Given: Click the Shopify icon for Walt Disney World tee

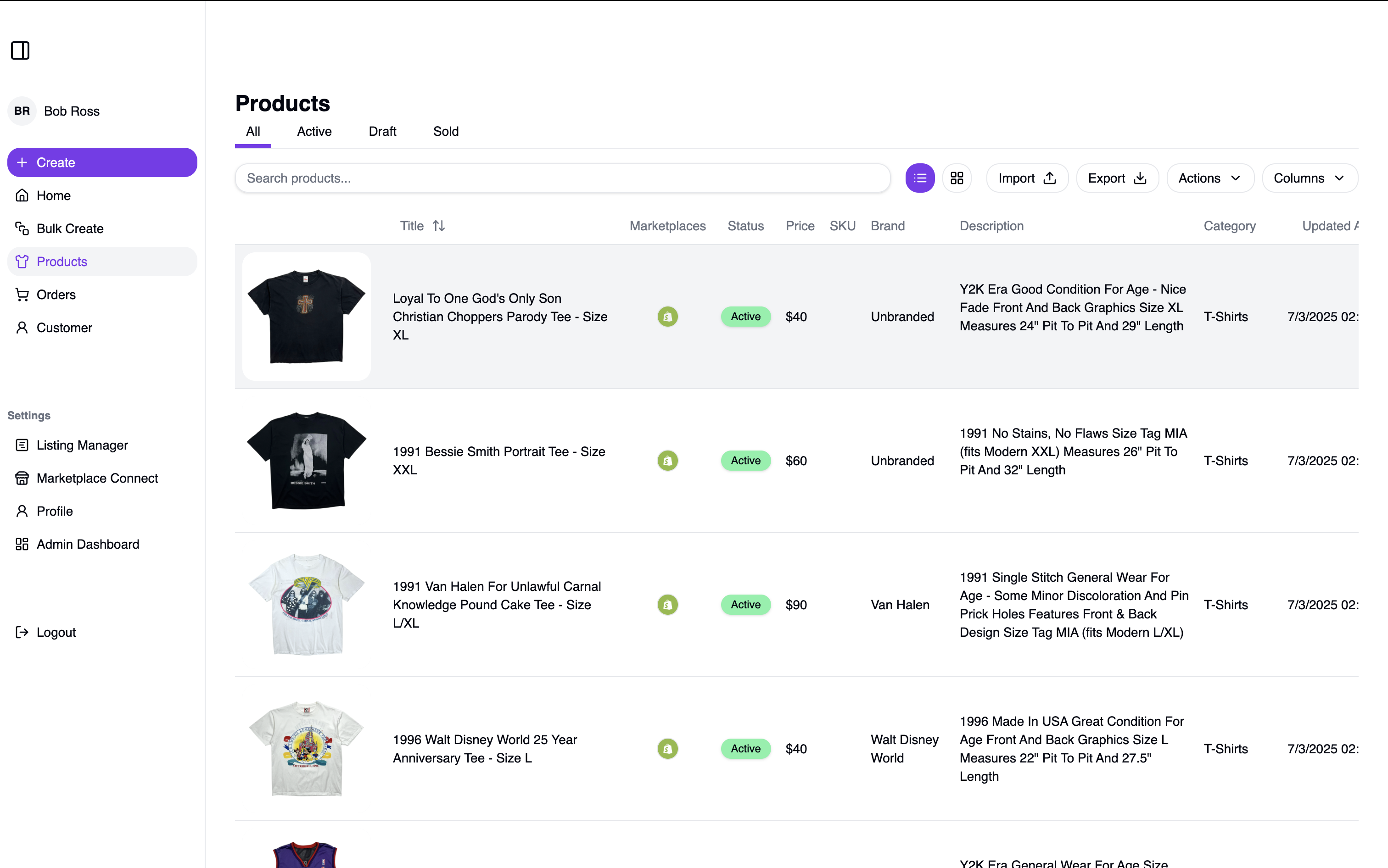Looking at the screenshot, I should pyautogui.click(x=667, y=749).
